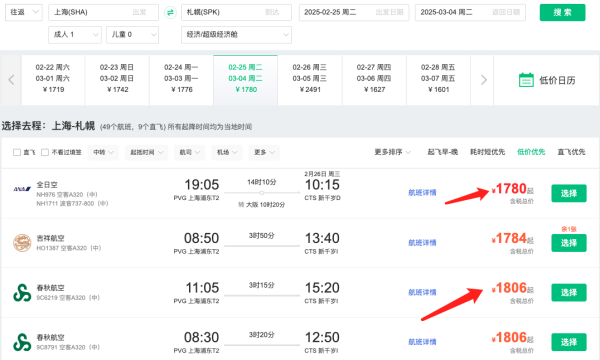600x360 pixels.
Task: Open flight details for Spring 11:05 flight
Action: (x=422, y=293)
